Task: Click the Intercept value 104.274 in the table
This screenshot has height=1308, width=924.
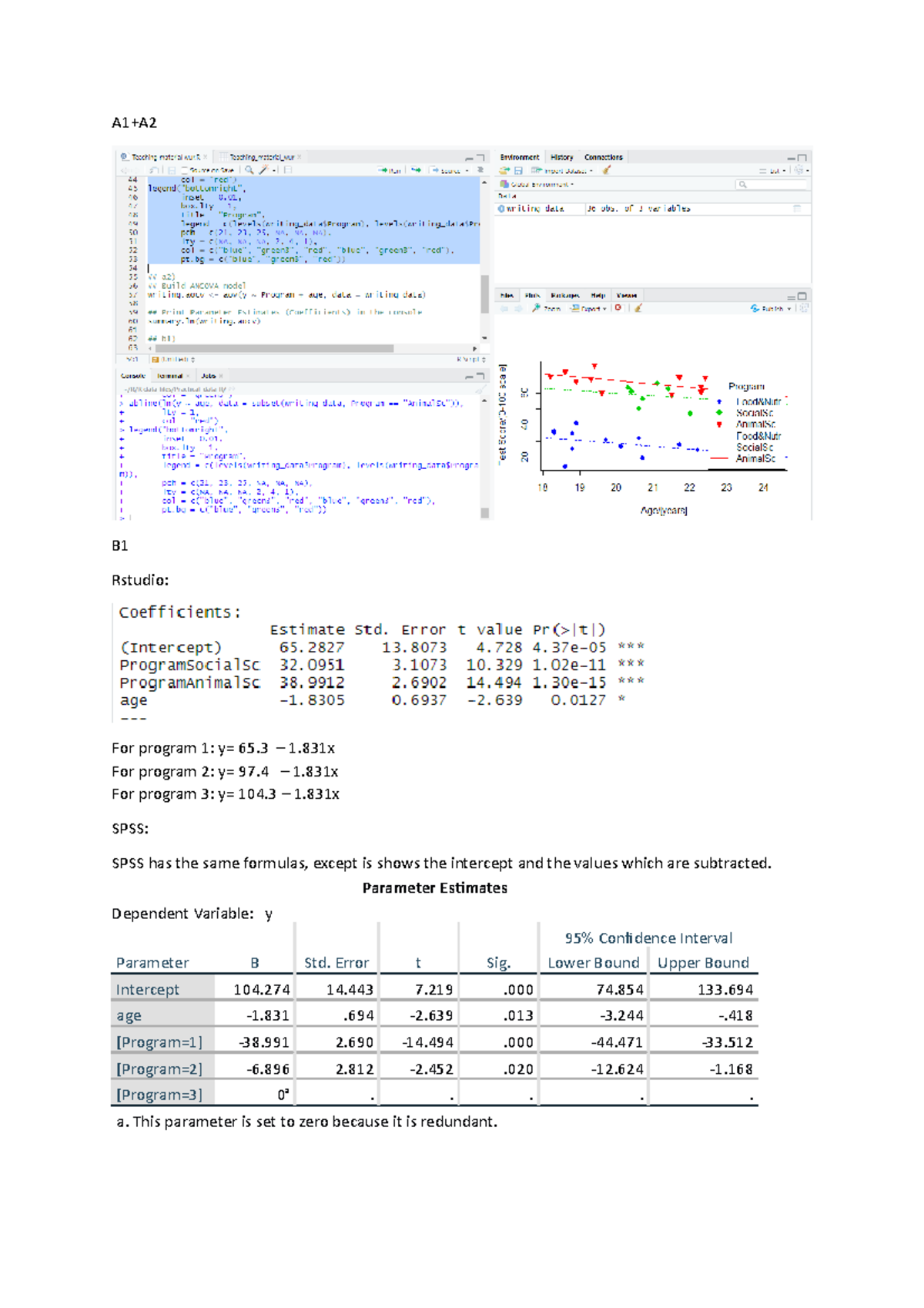Action: click(262, 990)
